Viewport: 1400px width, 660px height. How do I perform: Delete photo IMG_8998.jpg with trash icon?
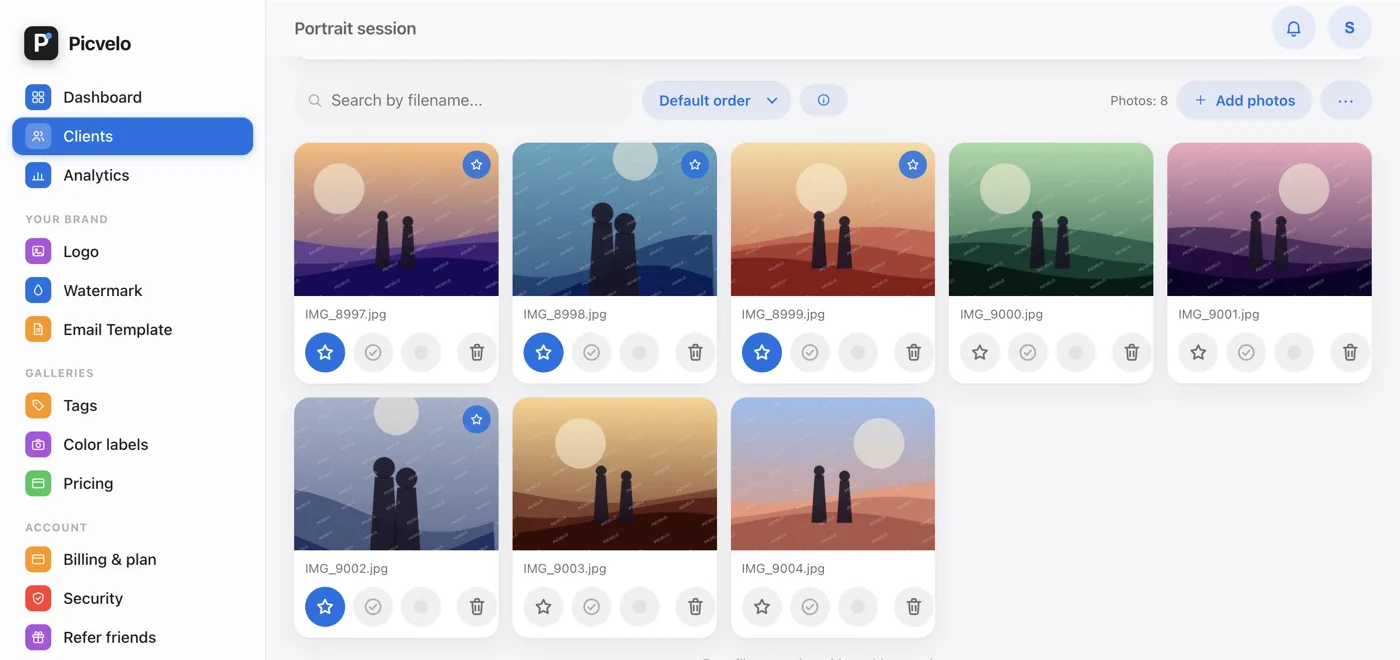(695, 352)
